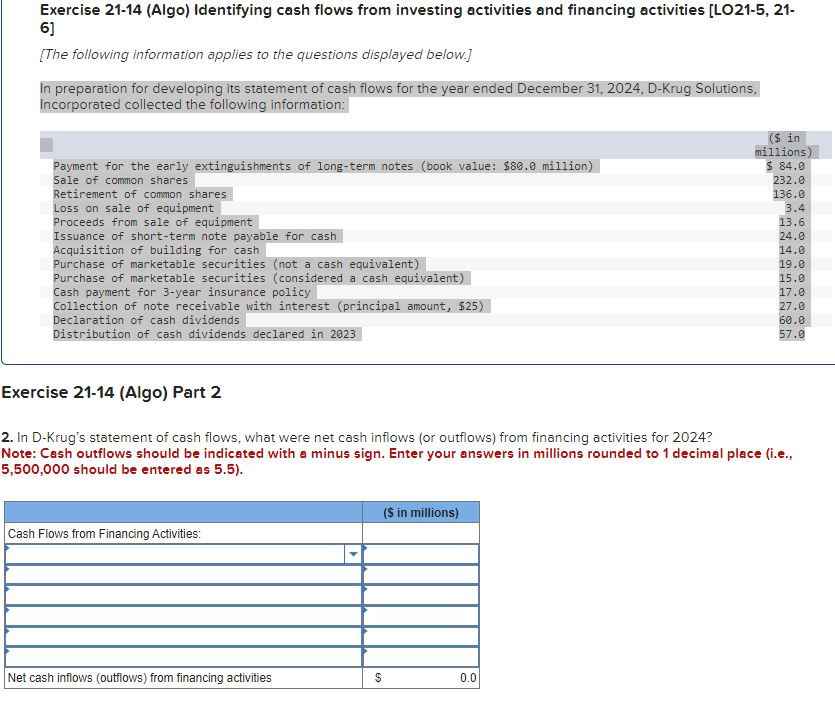This screenshot has height=706, width=835.
Task: Click the 232.0 amount value
Action: [x=789, y=180]
